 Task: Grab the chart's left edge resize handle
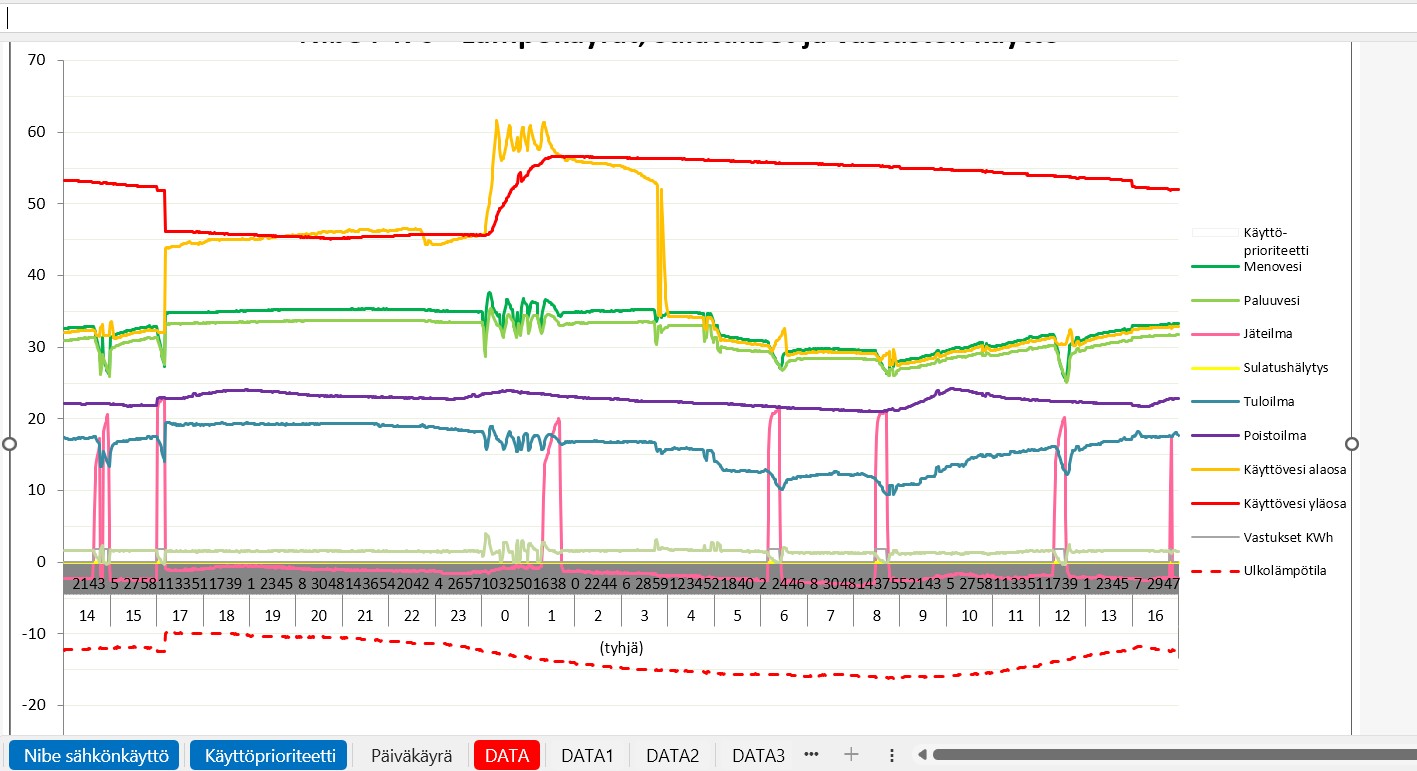10,444
